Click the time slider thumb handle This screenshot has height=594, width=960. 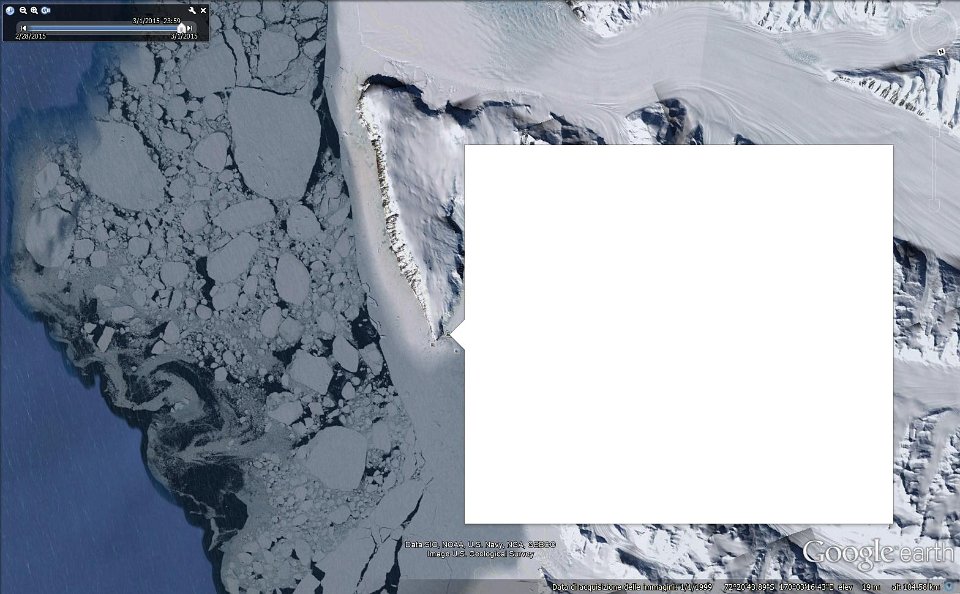[x=181, y=28]
